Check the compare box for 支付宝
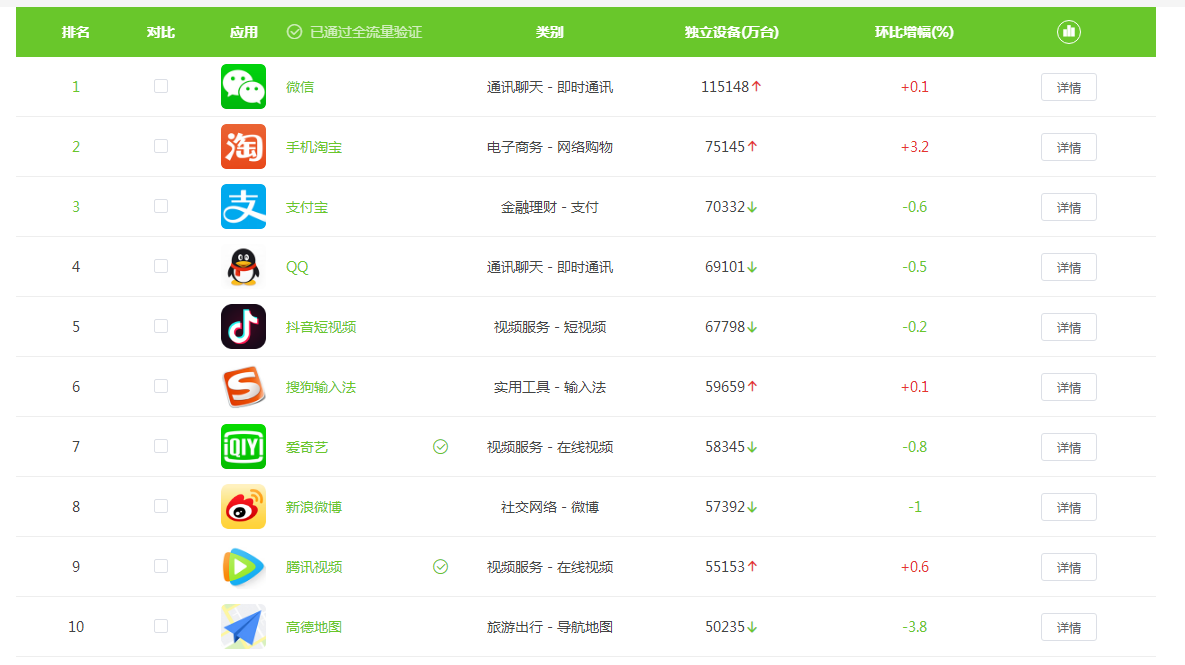The height and width of the screenshot is (665, 1185). click(161, 206)
